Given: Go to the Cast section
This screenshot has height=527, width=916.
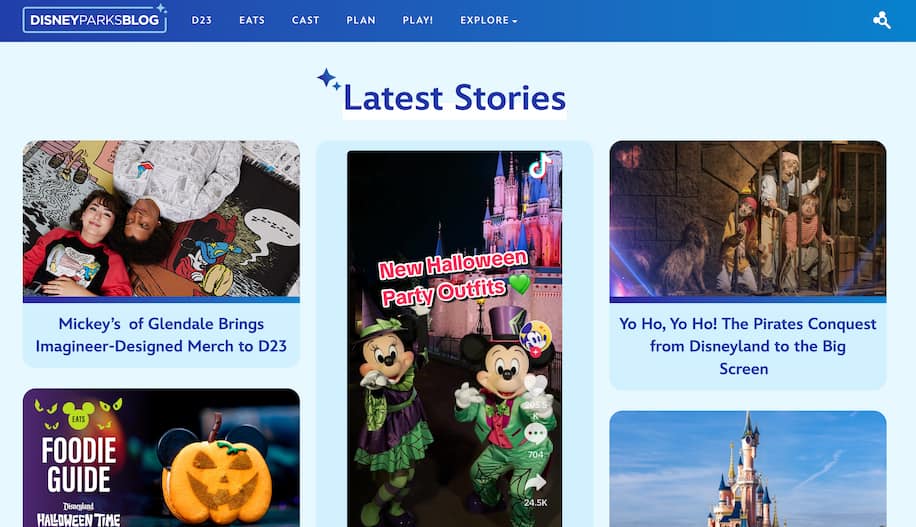Looking at the screenshot, I should (x=306, y=20).
